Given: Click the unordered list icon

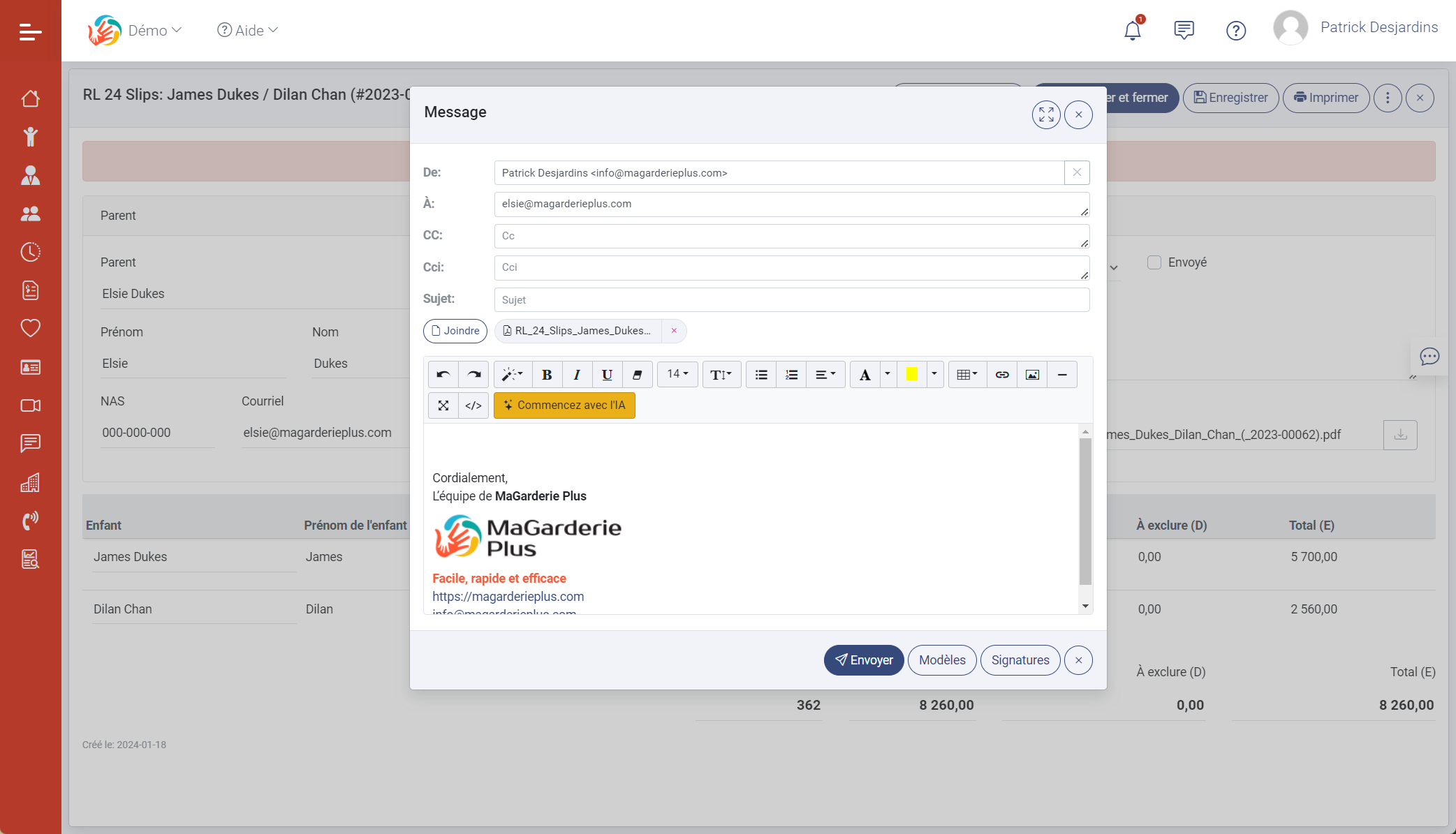Looking at the screenshot, I should 761,375.
